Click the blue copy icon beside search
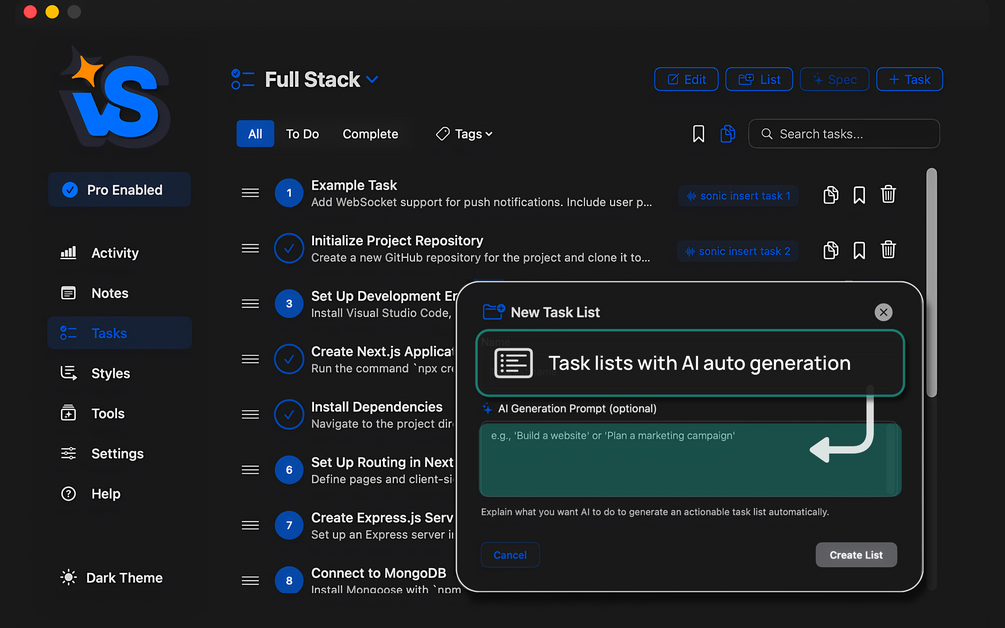 tap(728, 134)
